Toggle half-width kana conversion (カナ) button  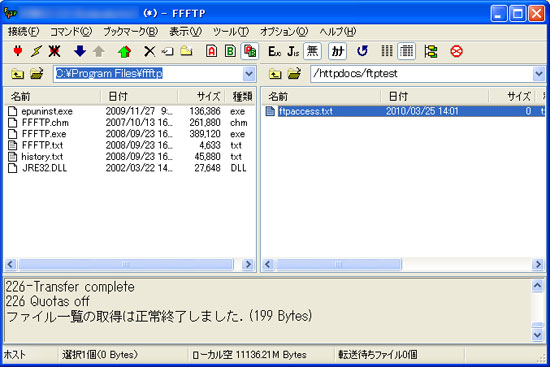[x=337, y=51]
